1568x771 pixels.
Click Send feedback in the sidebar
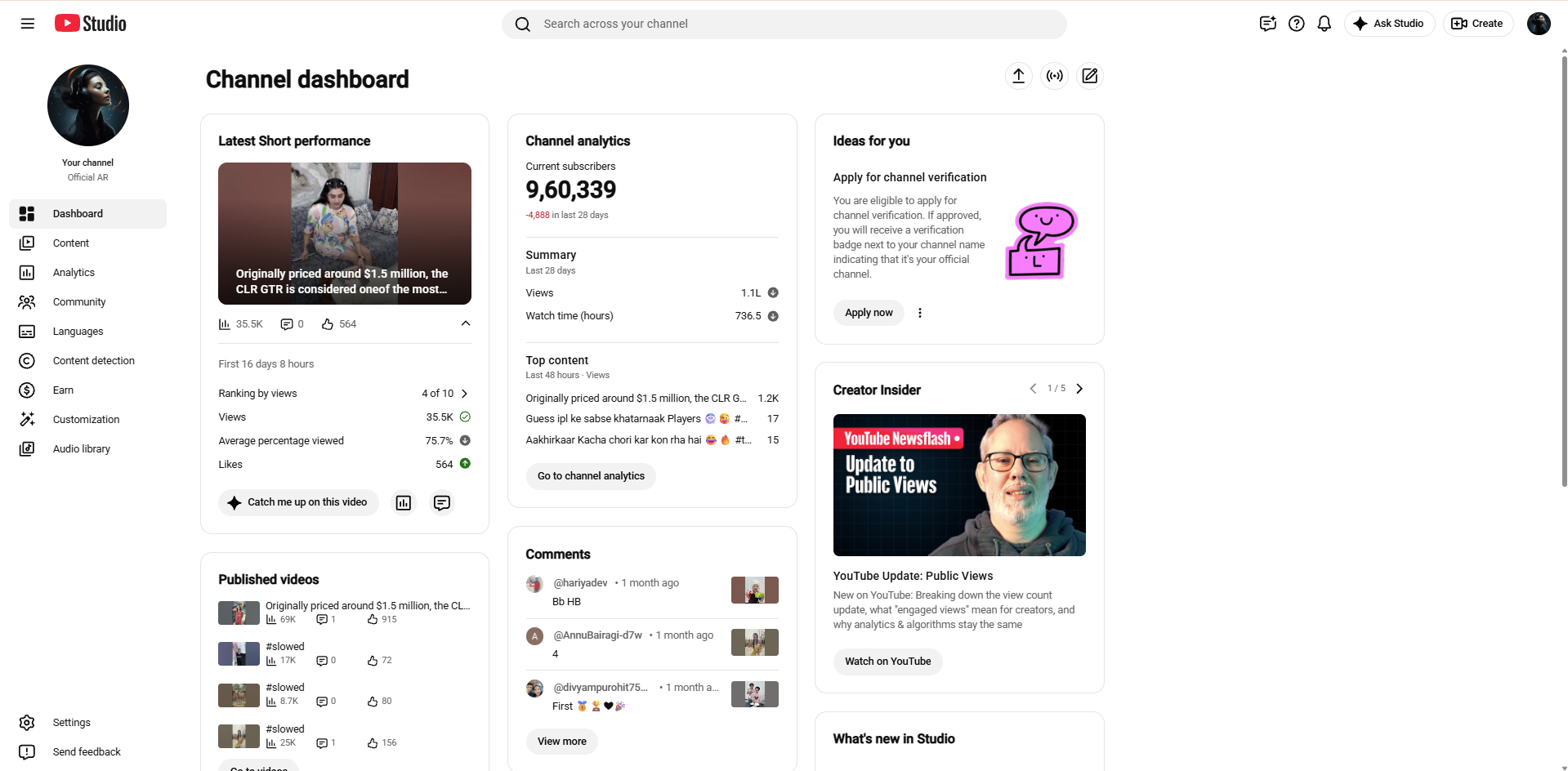coord(88,752)
